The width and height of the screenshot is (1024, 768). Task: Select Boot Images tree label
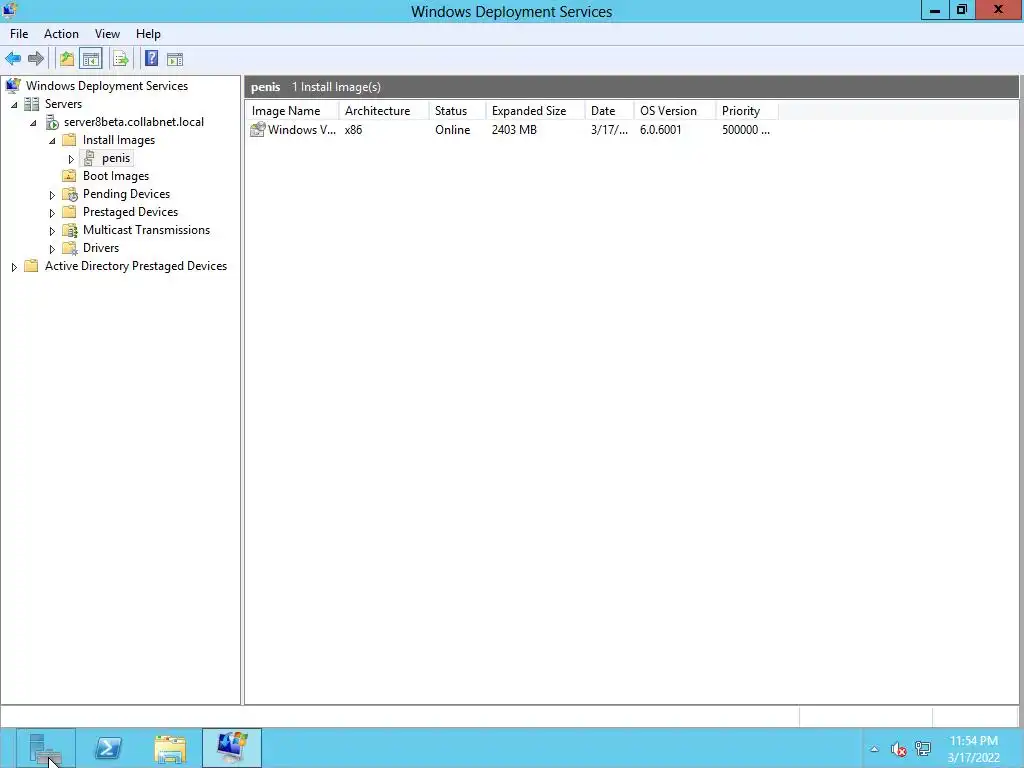[x=116, y=176]
